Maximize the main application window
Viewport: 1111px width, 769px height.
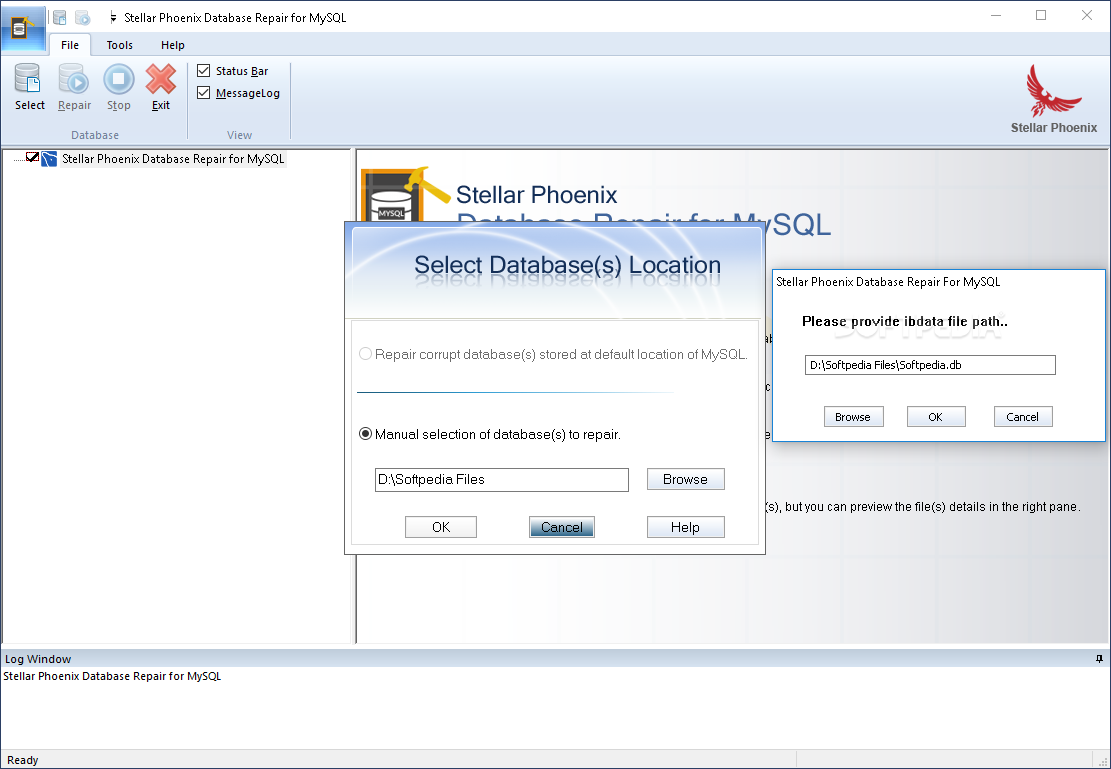click(1041, 16)
